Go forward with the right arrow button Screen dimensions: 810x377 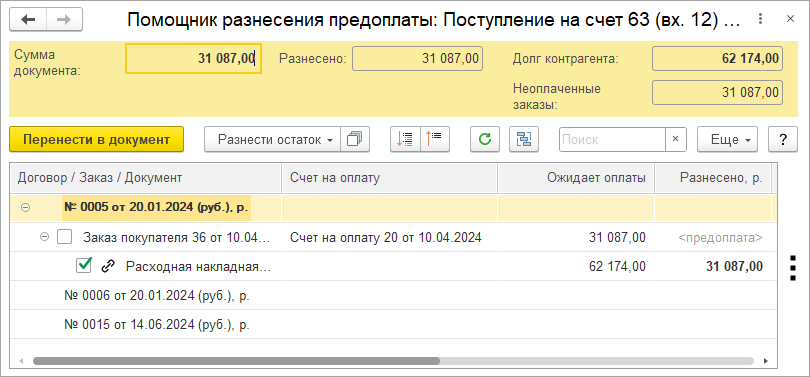(x=65, y=20)
